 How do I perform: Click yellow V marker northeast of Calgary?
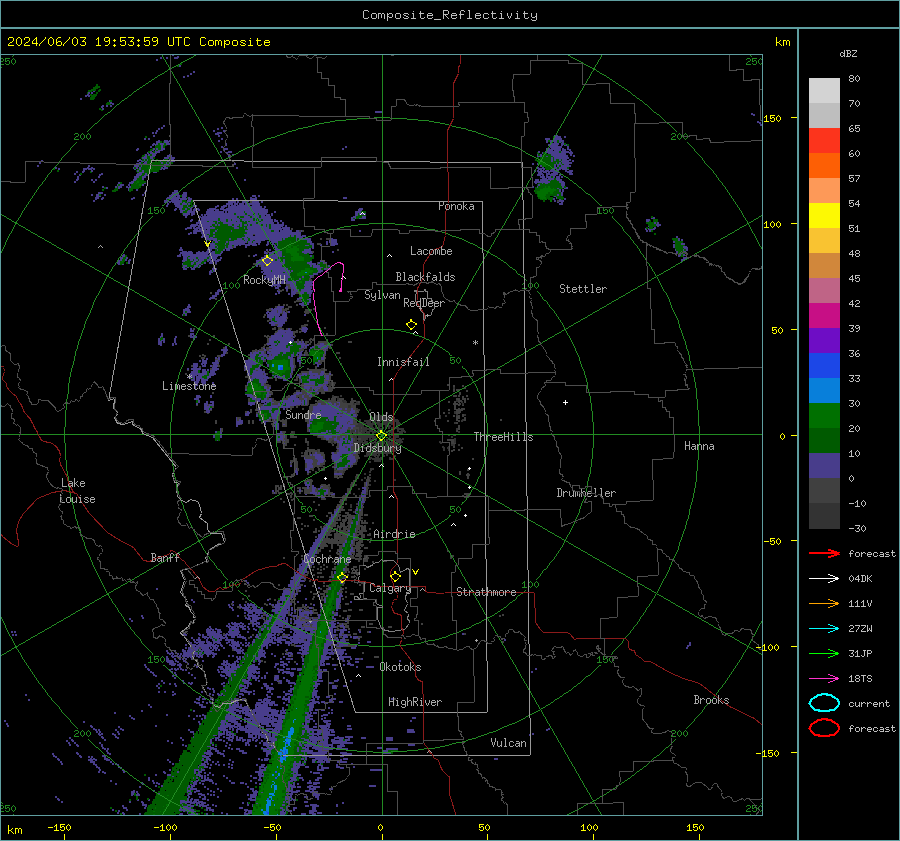click(x=416, y=572)
